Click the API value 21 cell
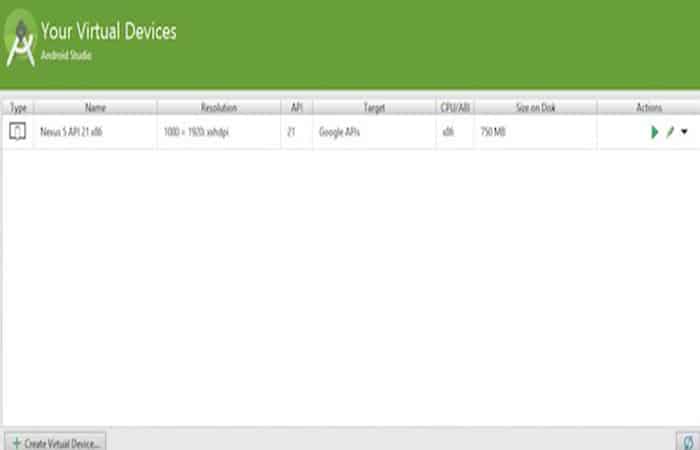Screen dimensions: 700x450 [x=297, y=132]
